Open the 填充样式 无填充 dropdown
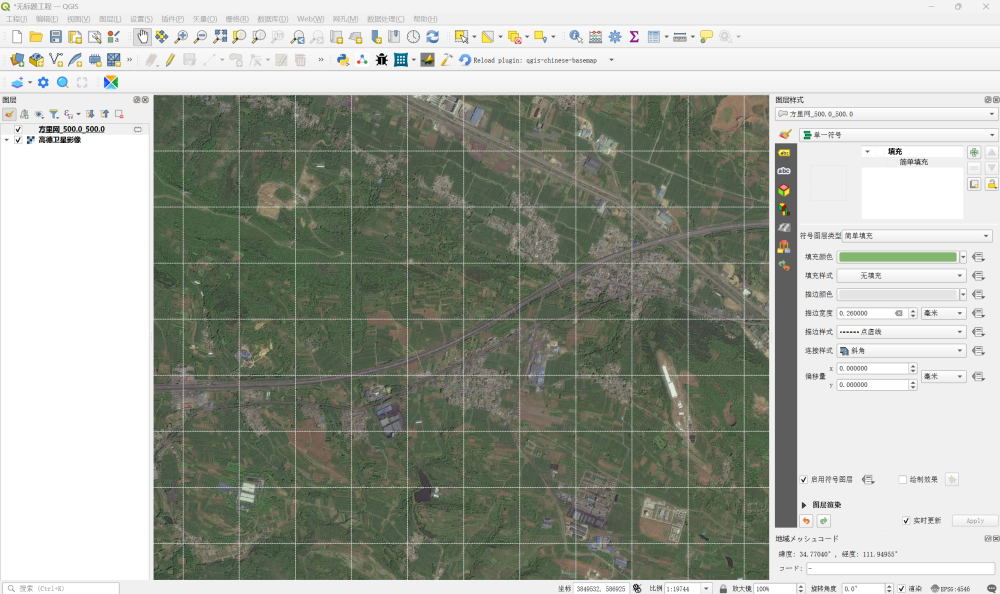This screenshot has width=1000, height=594. (901, 276)
